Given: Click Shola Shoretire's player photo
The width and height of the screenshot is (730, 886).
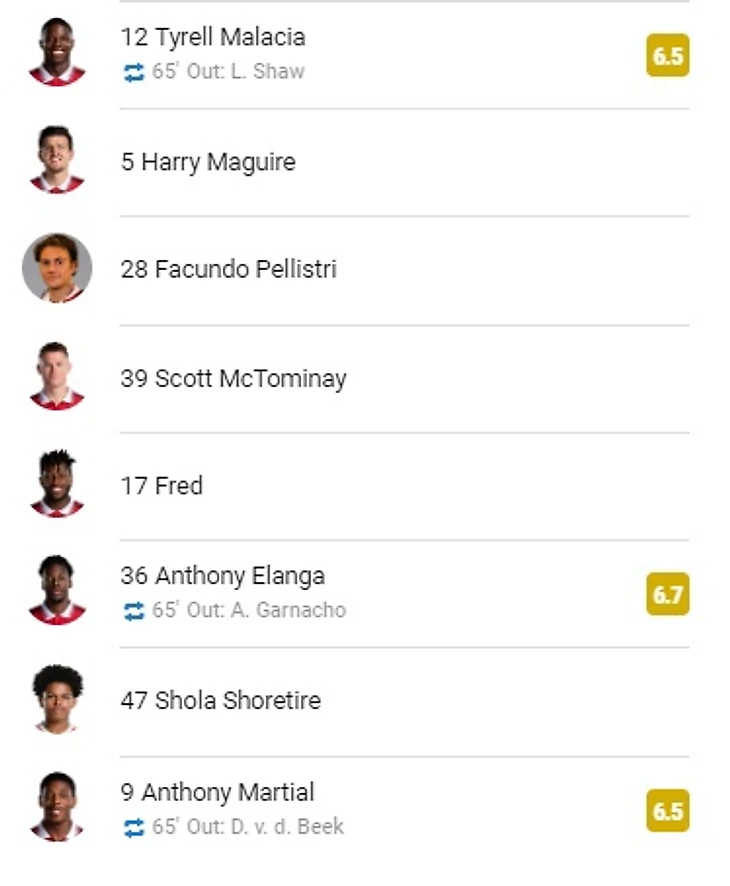Looking at the screenshot, I should [x=57, y=699].
